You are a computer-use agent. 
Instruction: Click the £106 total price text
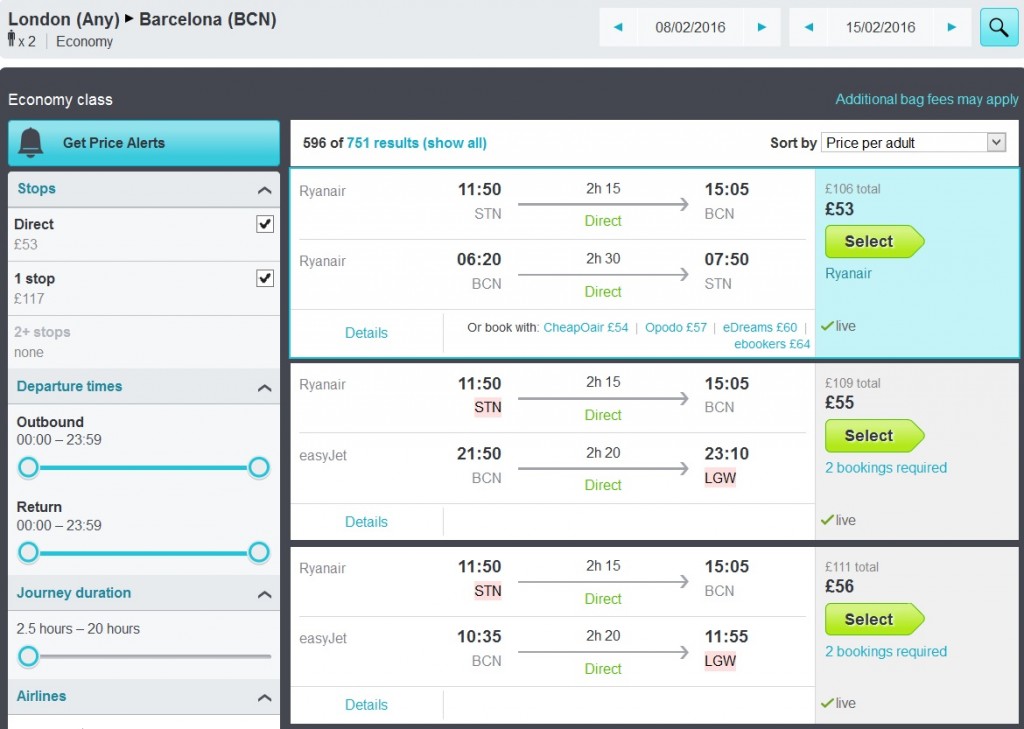coord(852,189)
